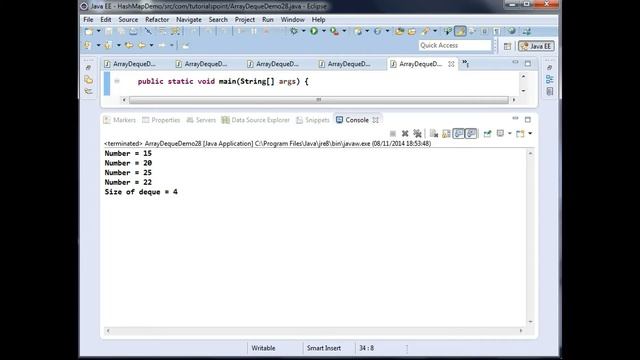The image size is (640, 360).
Task: Click the Debug bug icon
Action: (x=294, y=31)
